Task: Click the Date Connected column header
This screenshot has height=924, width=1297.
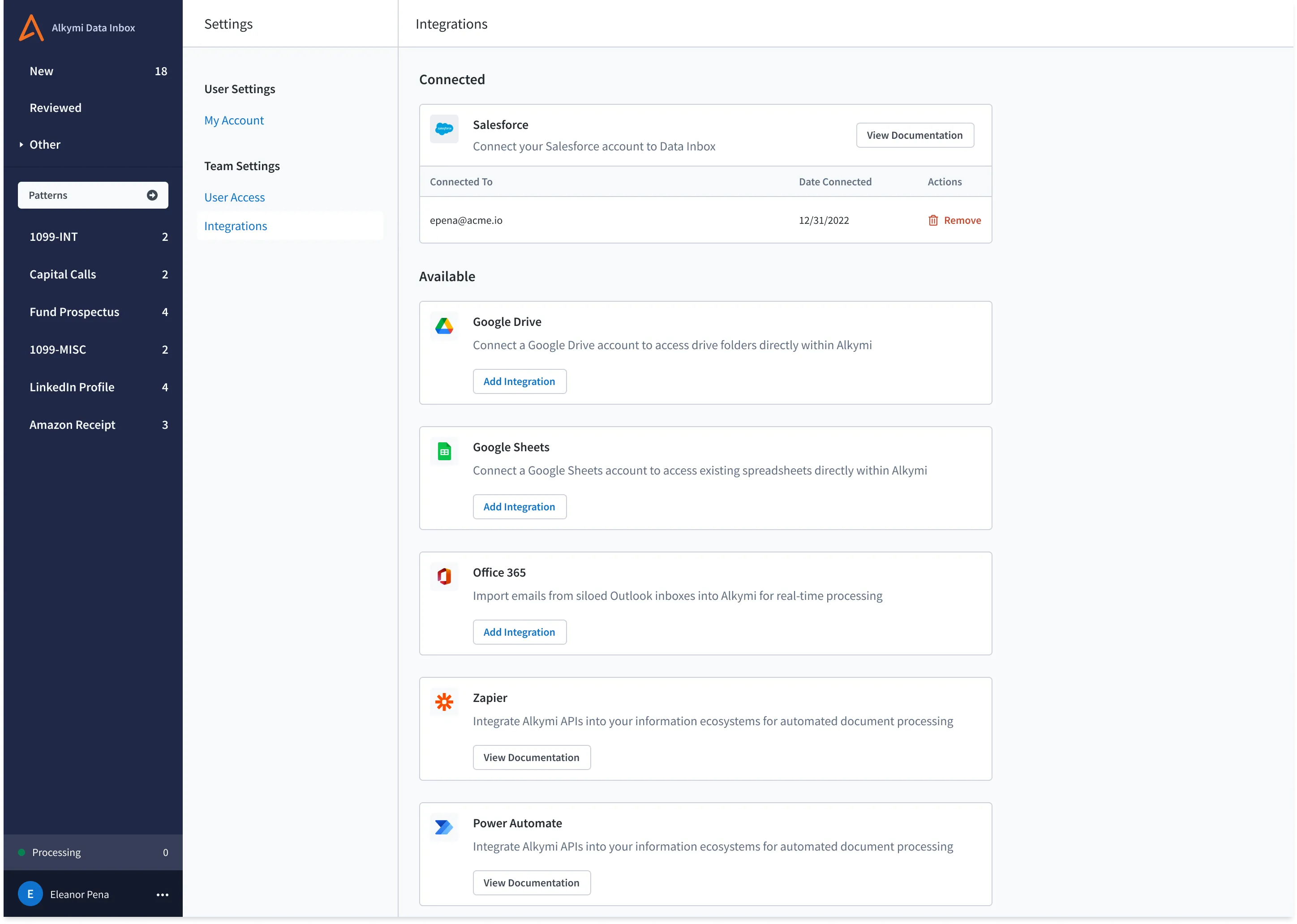Action: (x=835, y=181)
